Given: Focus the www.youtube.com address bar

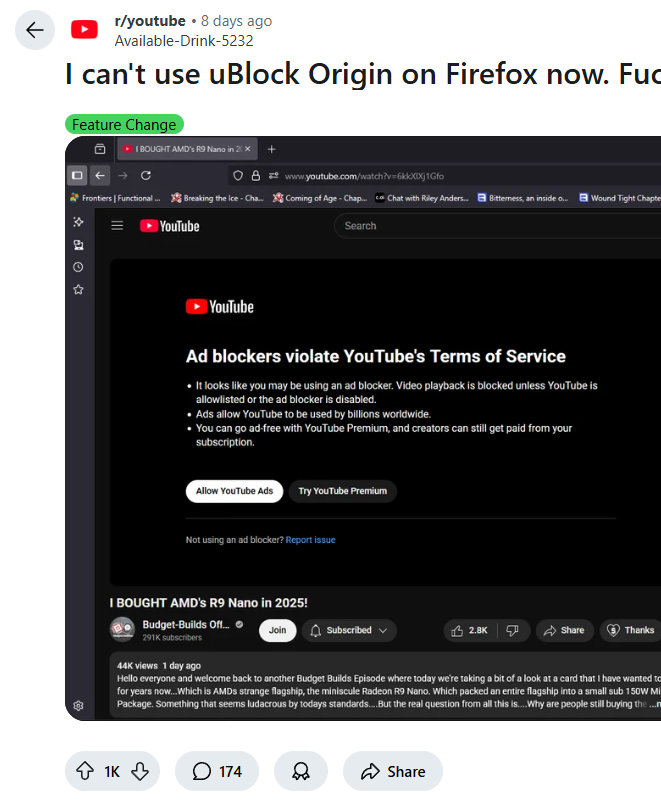Looking at the screenshot, I should point(446,176).
